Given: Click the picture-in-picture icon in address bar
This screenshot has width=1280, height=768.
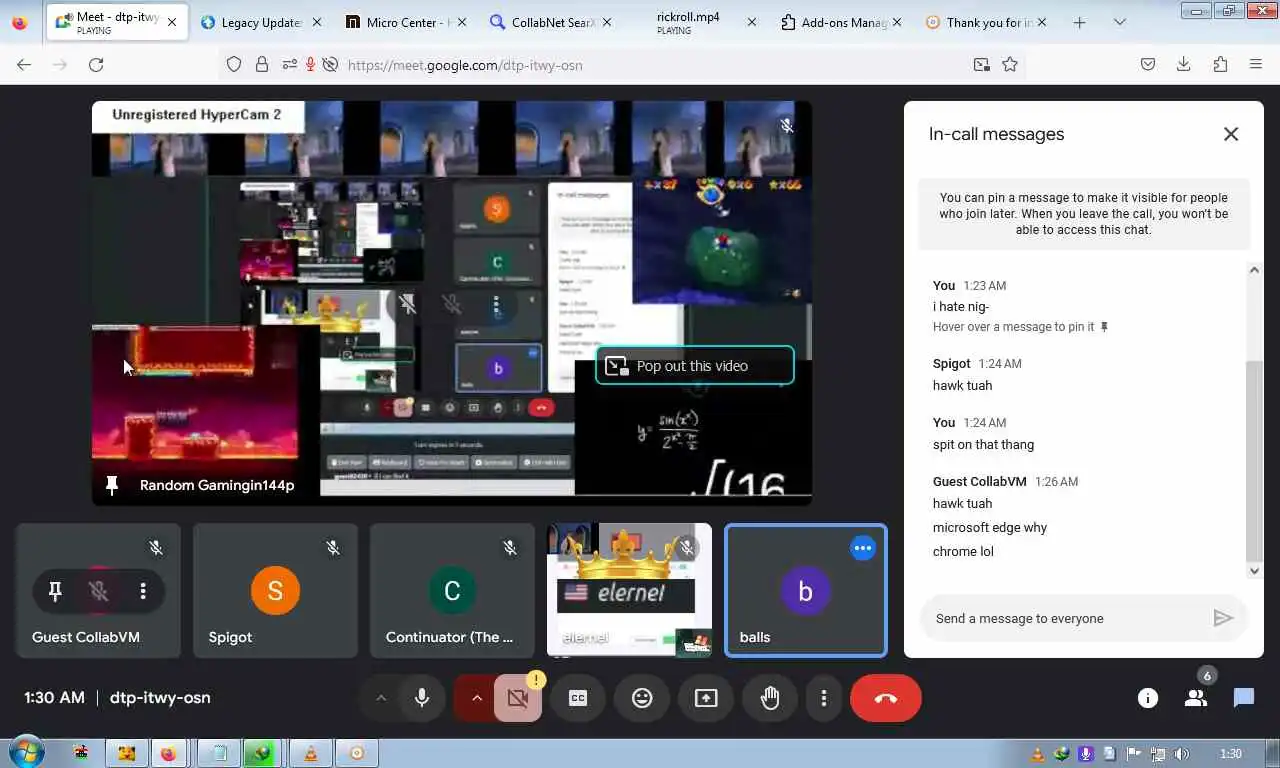Looking at the screenshot, I should [x=982, y=64].
